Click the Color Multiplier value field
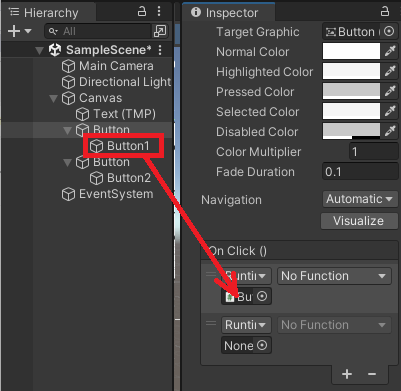Image resolution: width=401 pixels, height=391 pixels. (373, 152)
